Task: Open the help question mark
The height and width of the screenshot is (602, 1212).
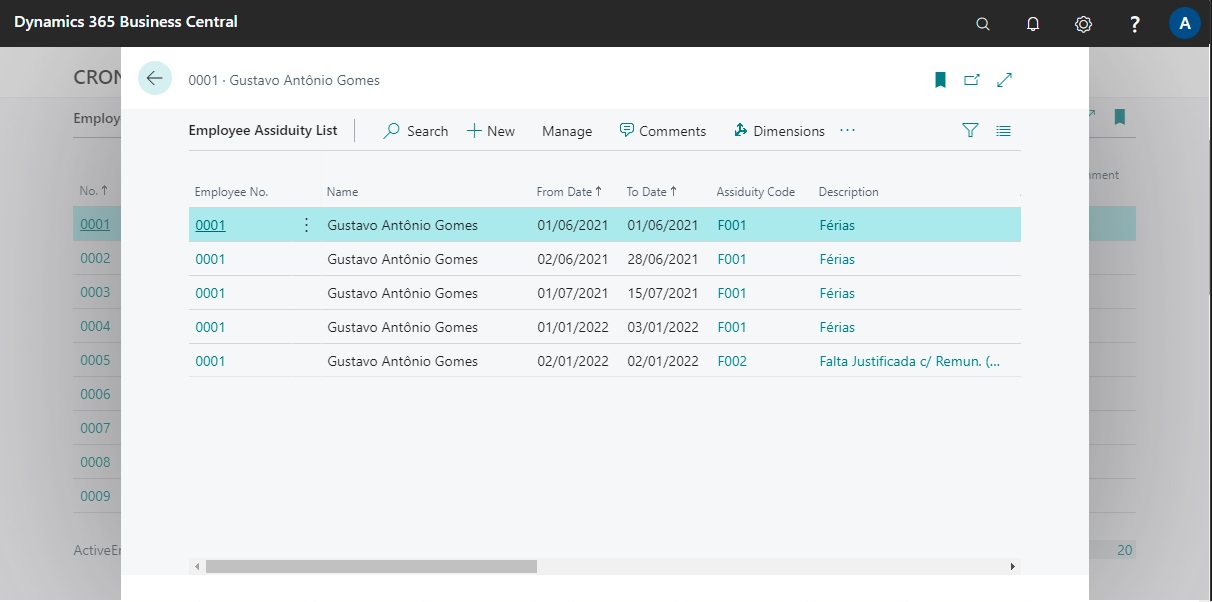Action: coord(1135,24)
